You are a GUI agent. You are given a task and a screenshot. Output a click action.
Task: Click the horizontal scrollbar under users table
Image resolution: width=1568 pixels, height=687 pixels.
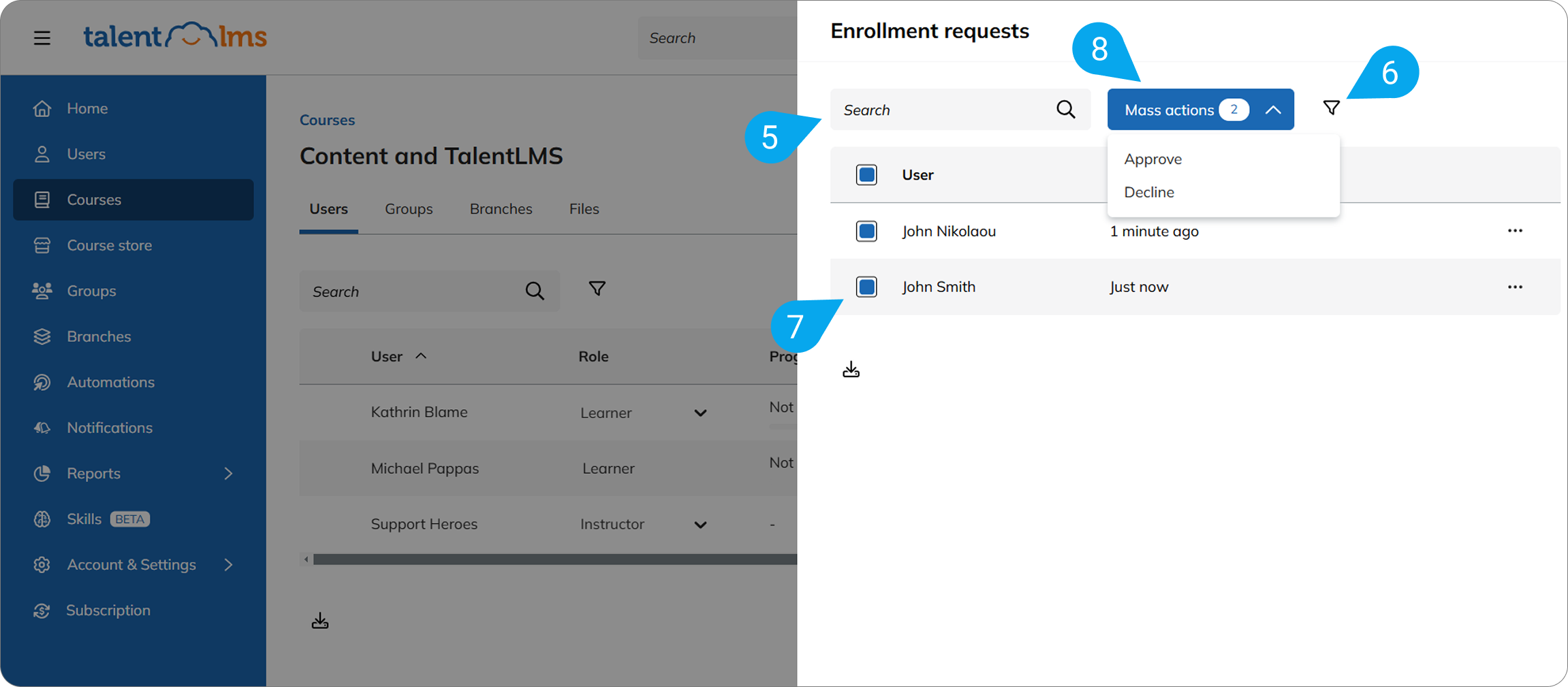click(x=555, y=560)
